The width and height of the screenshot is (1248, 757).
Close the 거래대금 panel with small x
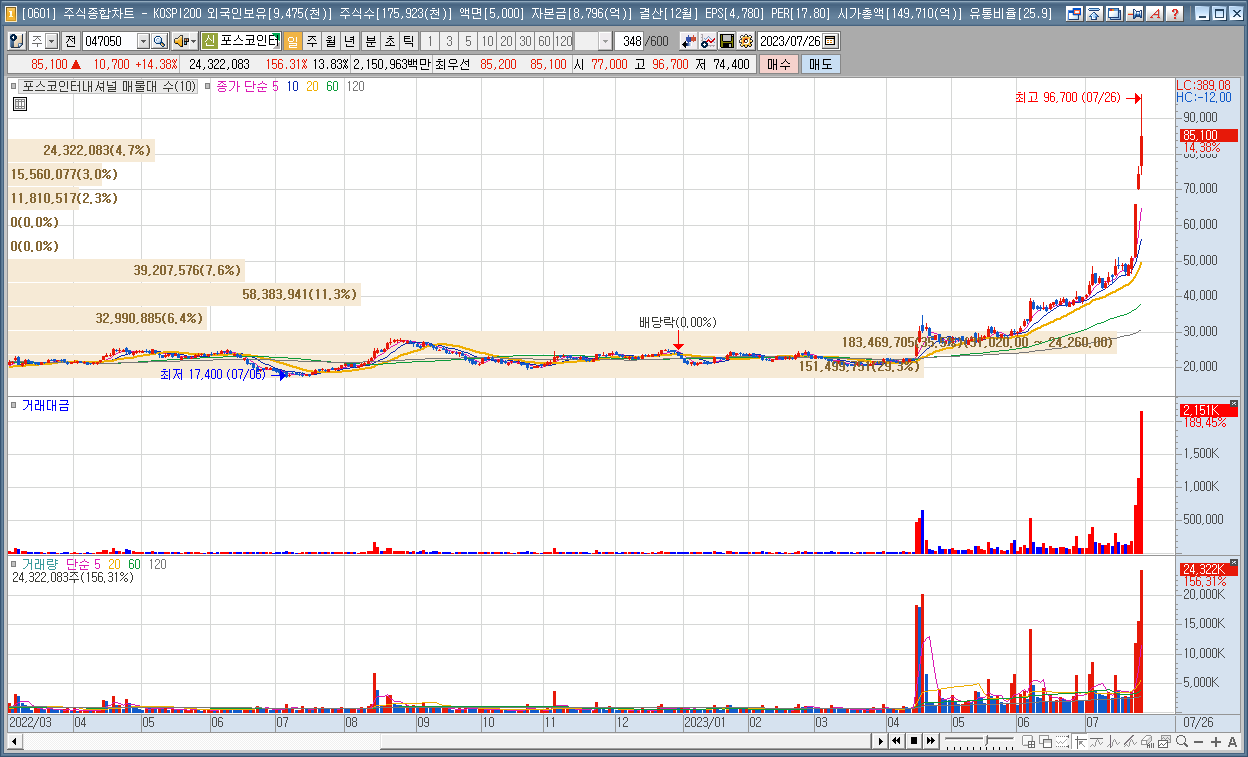tap(1234, 404)
